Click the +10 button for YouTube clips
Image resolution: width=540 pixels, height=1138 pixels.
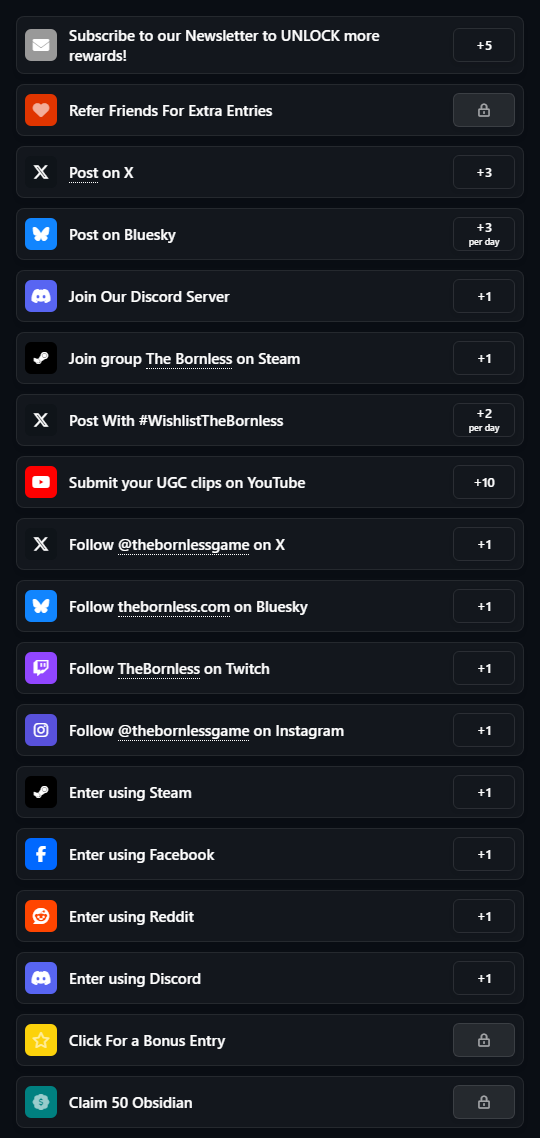[x=484, y=482]
